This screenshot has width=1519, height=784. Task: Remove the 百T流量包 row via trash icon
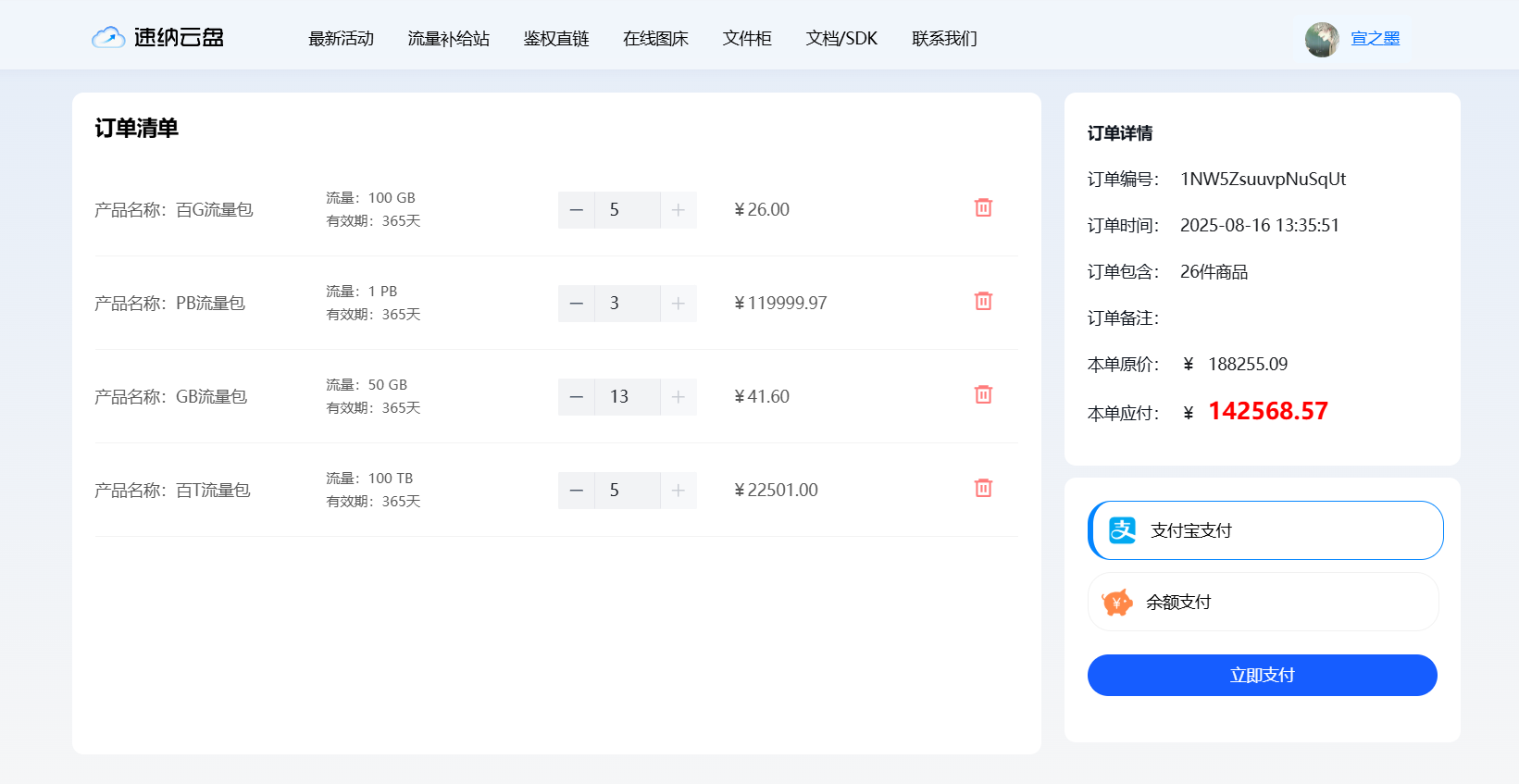pos(983,488)
